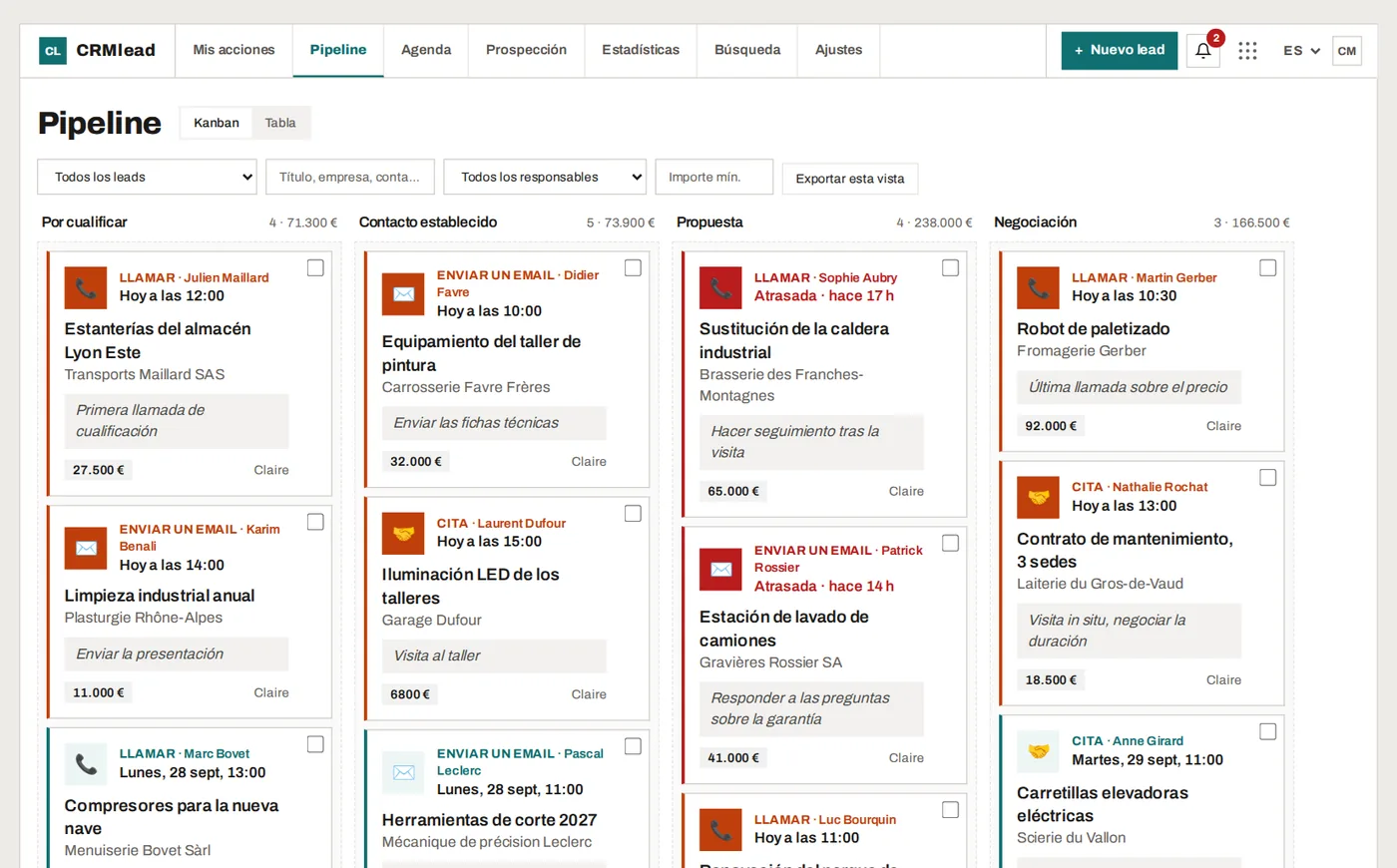The width and height of the screenshot is (1397, 868).
Task: Mark the Martin Gerber lead checkbox
Action: tap(1267, 267)
